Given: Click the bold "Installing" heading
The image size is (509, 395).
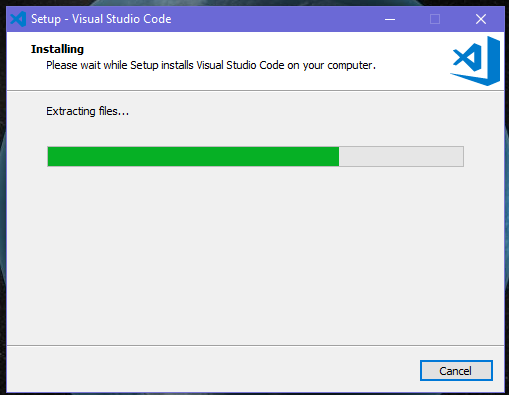Looking at the screenshot, I should click(x=57, y=49).
